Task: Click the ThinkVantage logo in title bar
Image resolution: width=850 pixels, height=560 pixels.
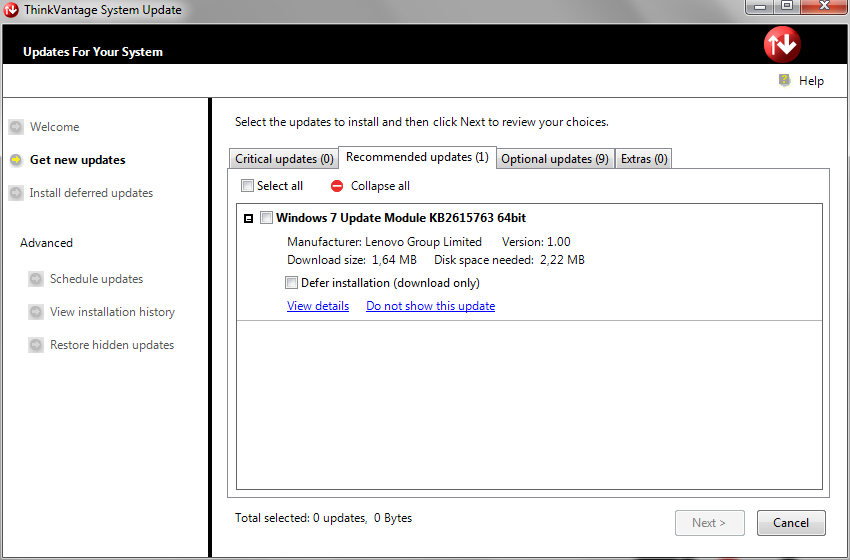Action: (x=11, y=10)
